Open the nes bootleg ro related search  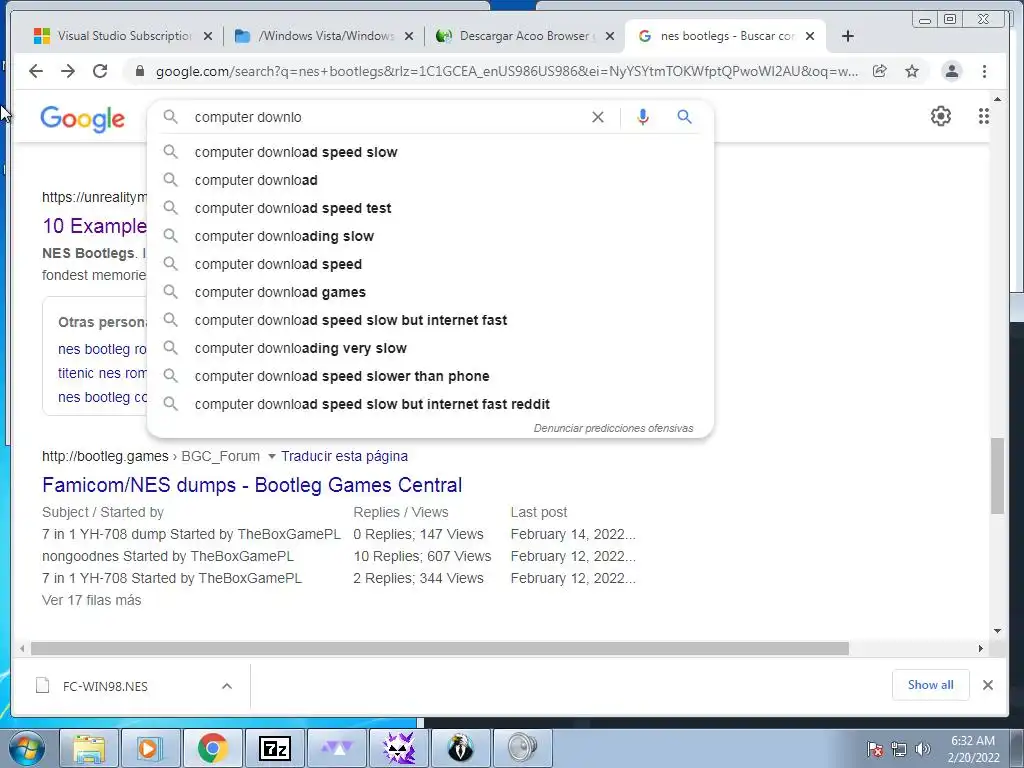coord(103,349)
